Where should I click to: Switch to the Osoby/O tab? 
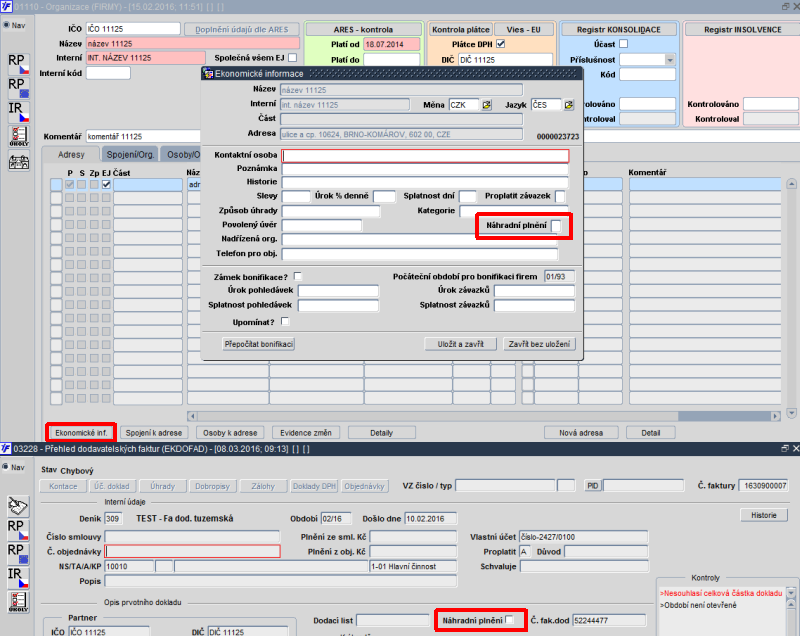[x=181, y=154]
